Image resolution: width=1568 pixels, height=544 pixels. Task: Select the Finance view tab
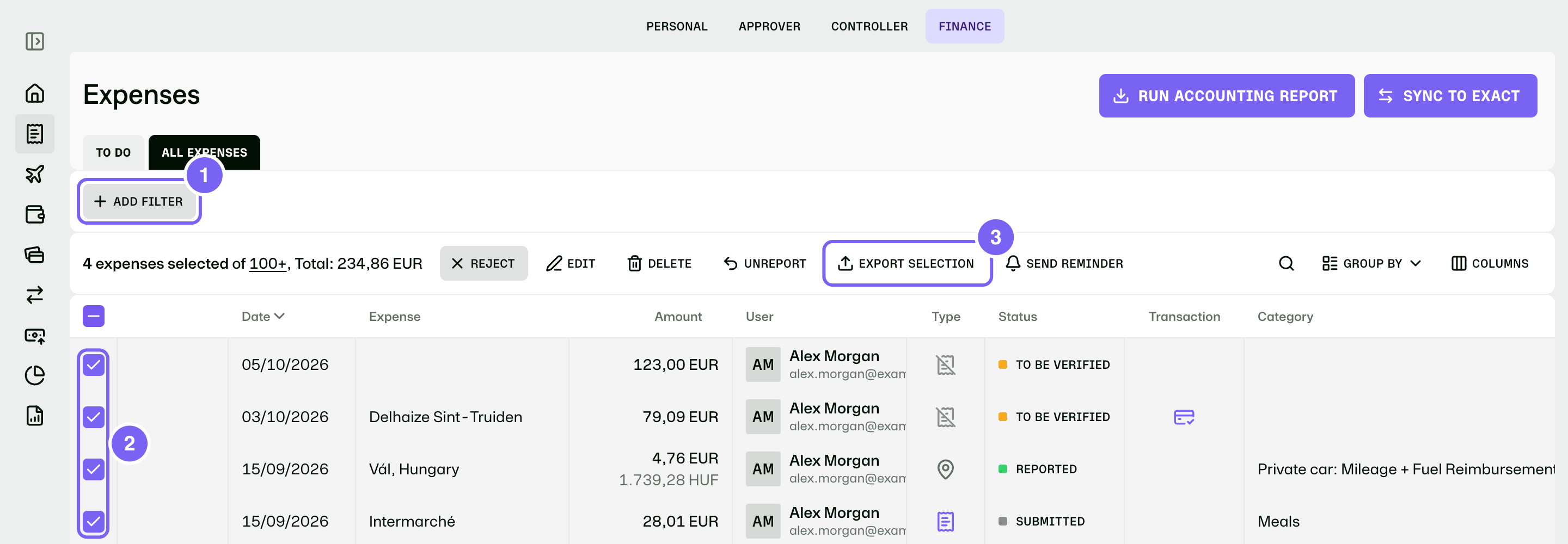(965, 26)
